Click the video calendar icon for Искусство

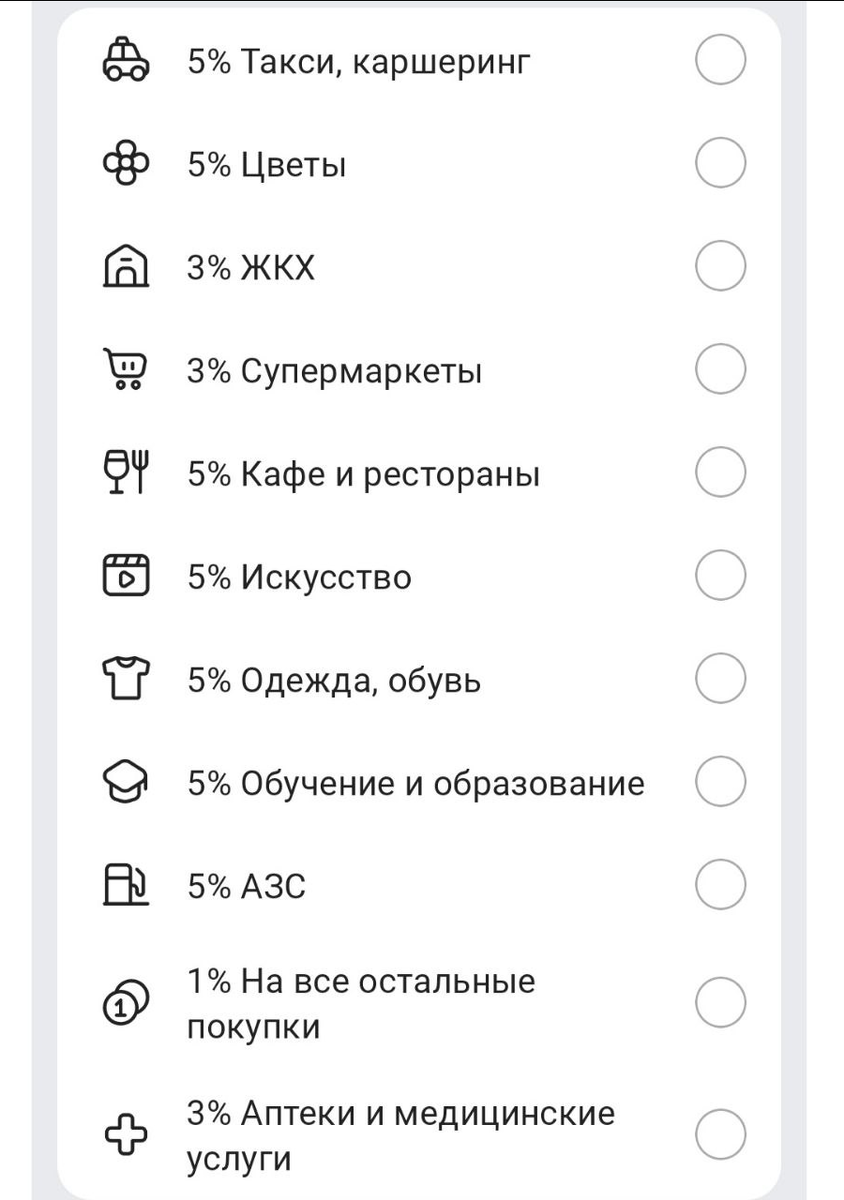pyautogui.click(x=125, y=574)
